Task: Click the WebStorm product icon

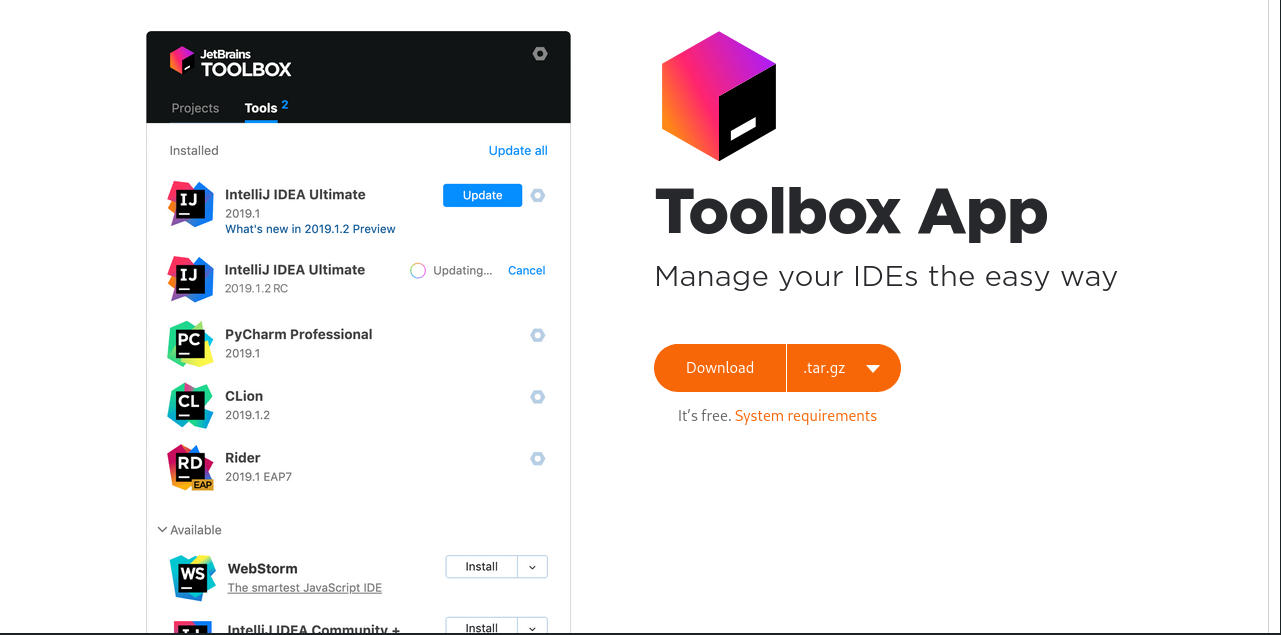Action: [x=192, y=577]
